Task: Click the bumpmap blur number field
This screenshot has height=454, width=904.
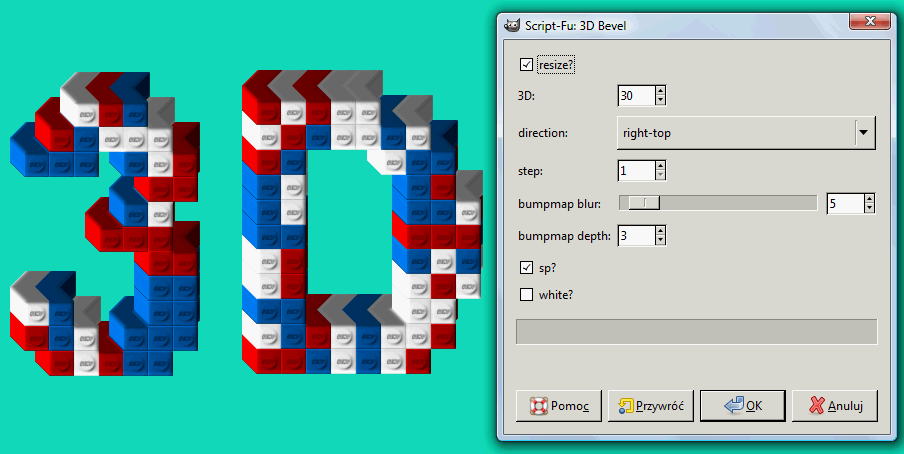Action: [x=845, y=204]
